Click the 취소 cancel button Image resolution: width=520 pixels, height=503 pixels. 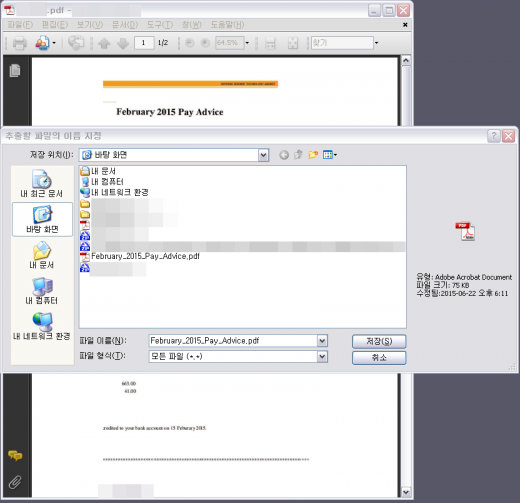[379, 358]
